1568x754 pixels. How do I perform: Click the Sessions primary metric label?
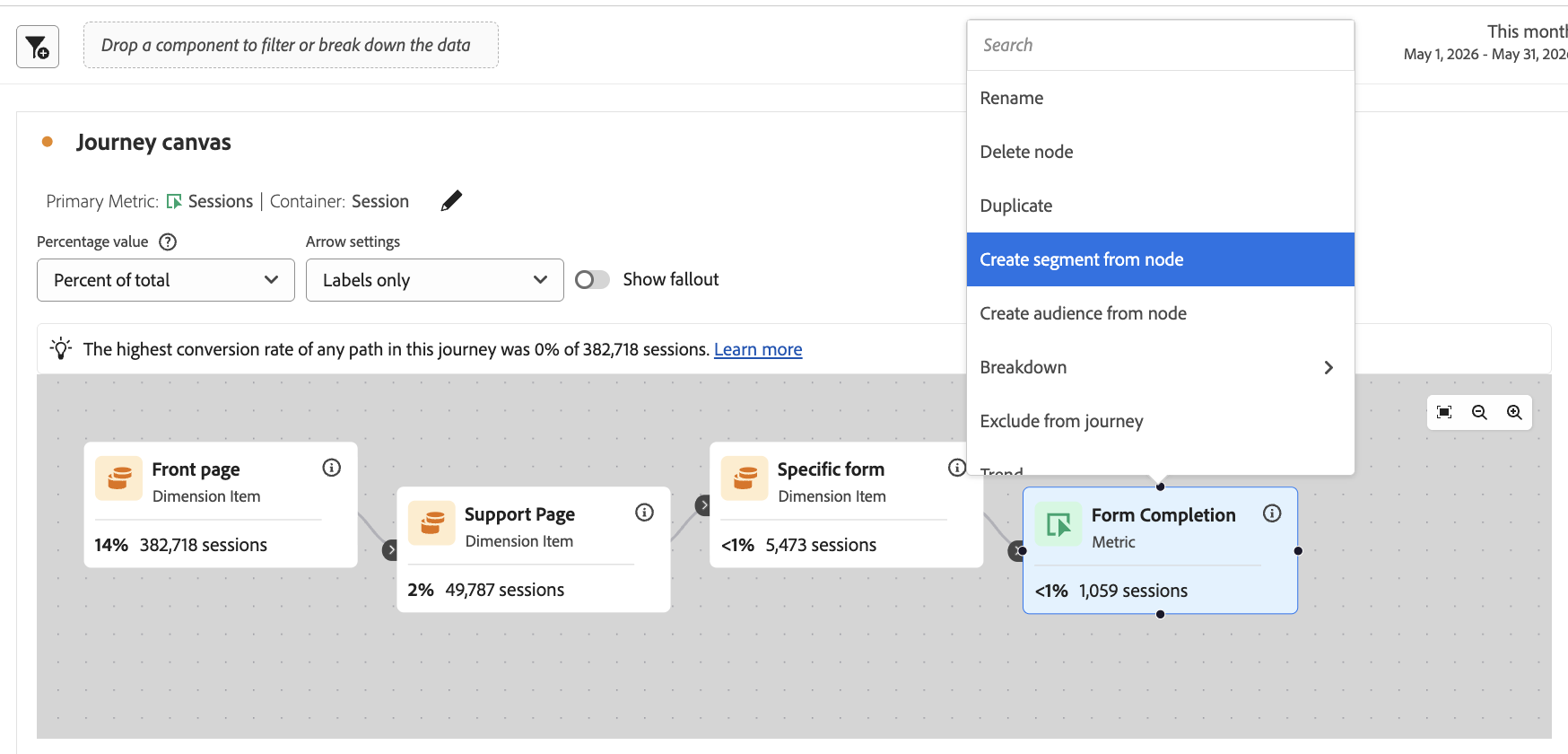pos(221,202)
